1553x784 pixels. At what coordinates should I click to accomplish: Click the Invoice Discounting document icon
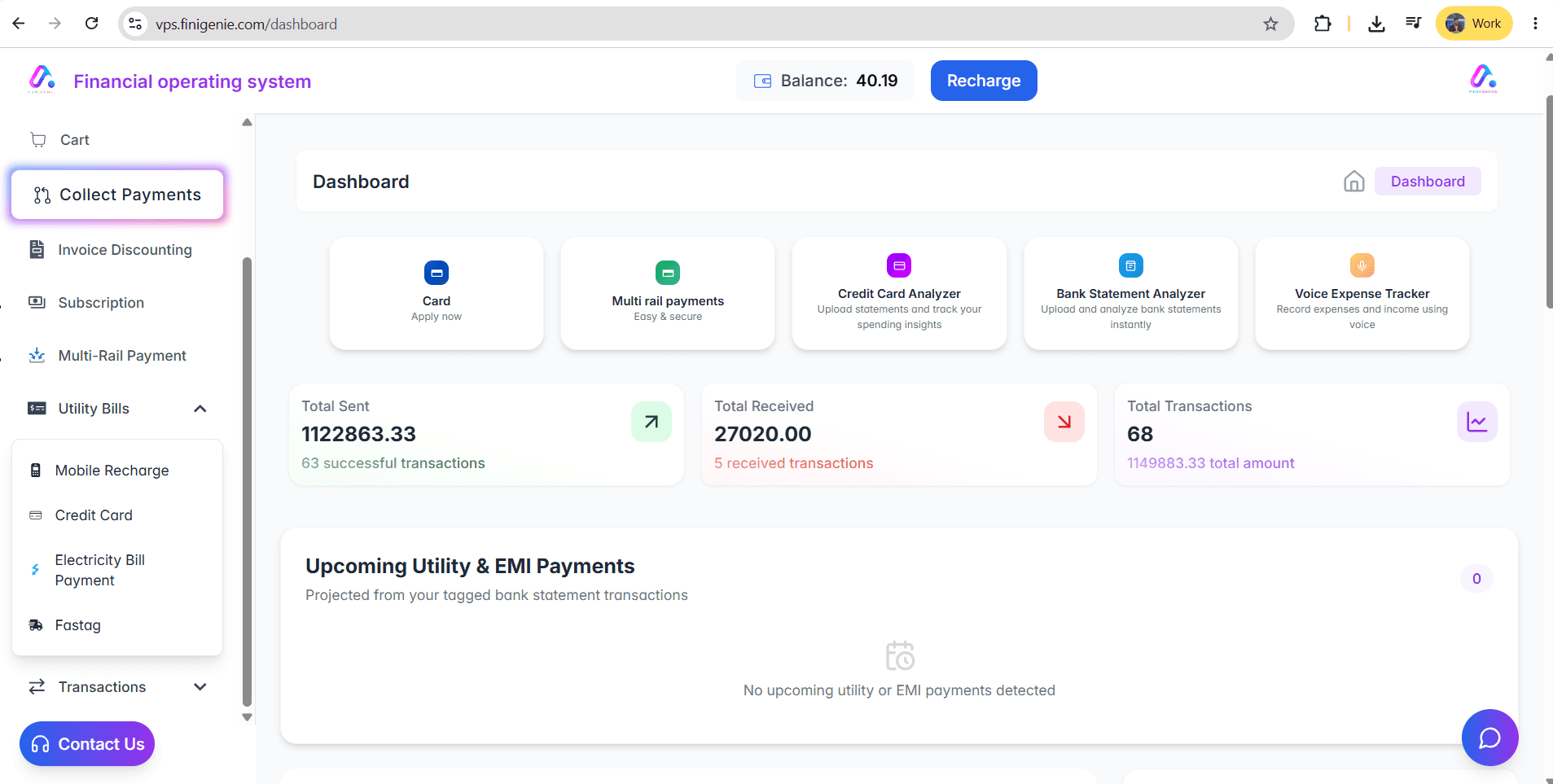(37, 249)
